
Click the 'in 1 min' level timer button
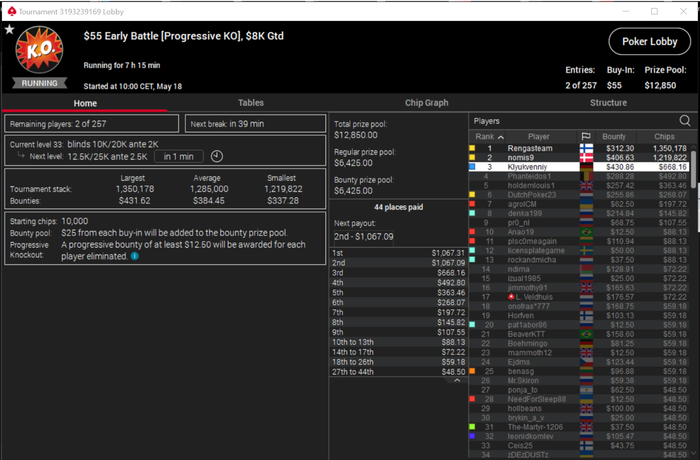click(179, 156)
